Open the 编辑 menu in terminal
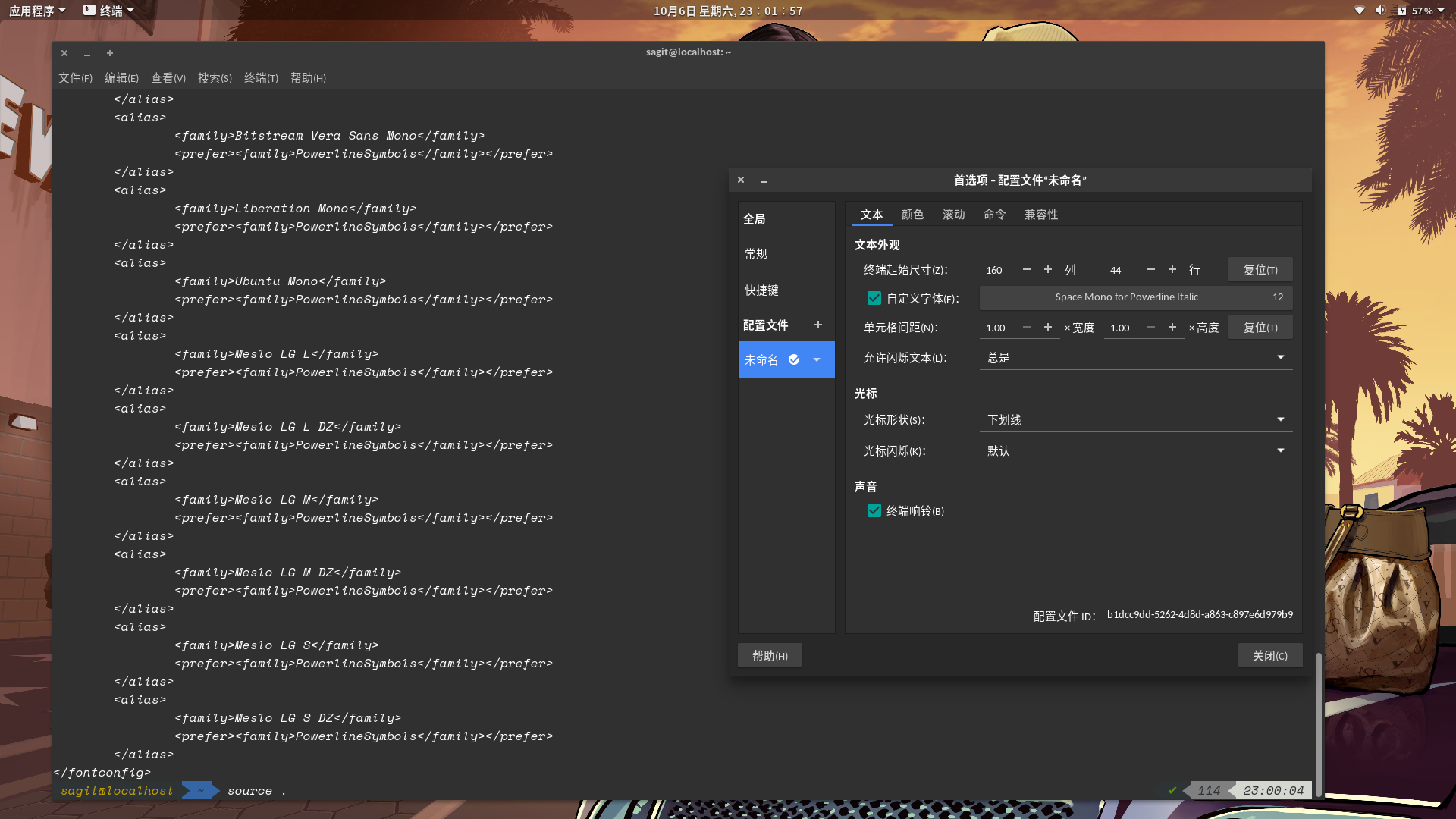Image resolution: width=1456 pixels, height=819 pixels. tap(121, 77)
